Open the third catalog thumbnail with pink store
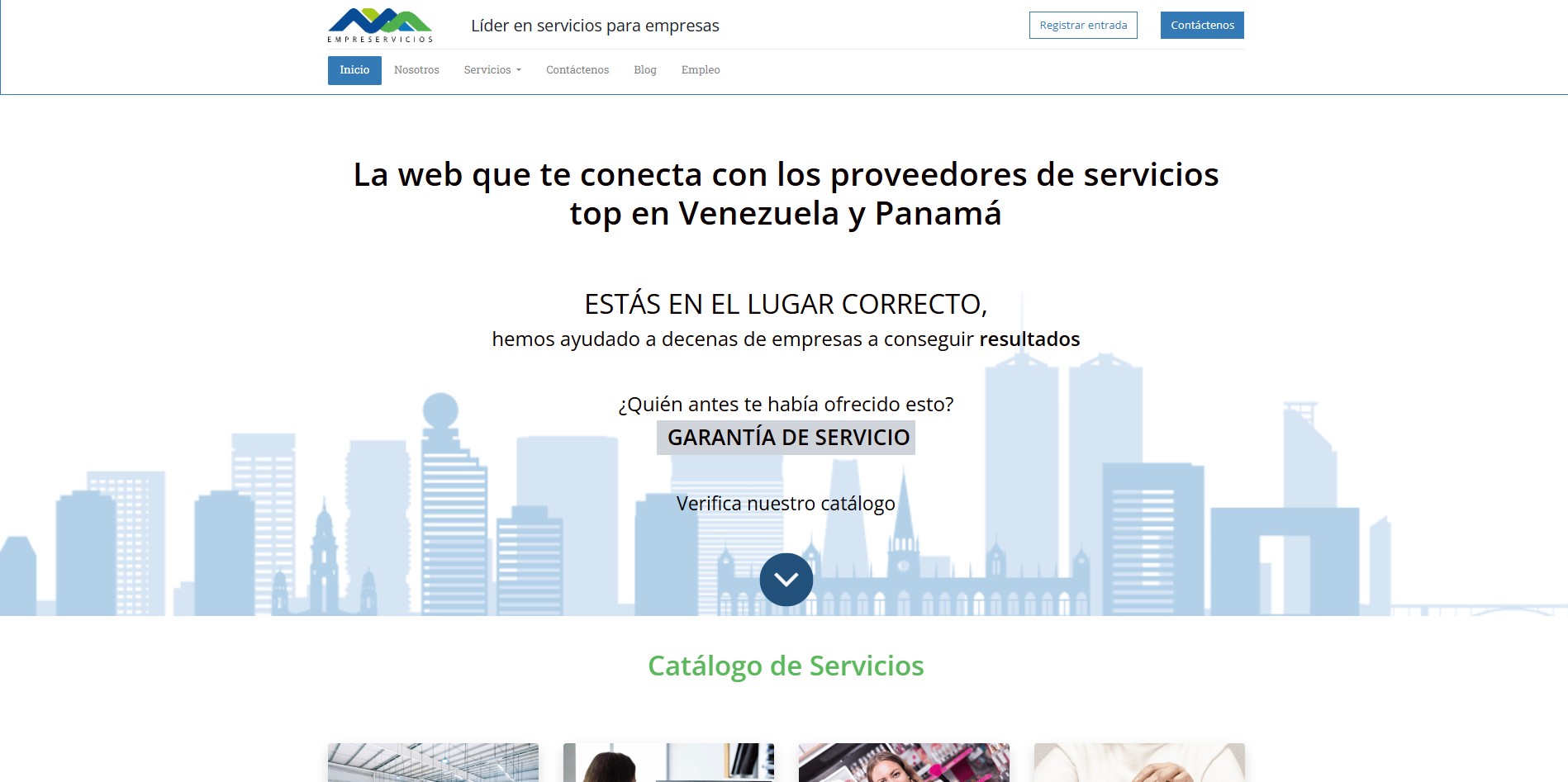The width and height of the screenshot is (1568, 782). coord(904,762)
